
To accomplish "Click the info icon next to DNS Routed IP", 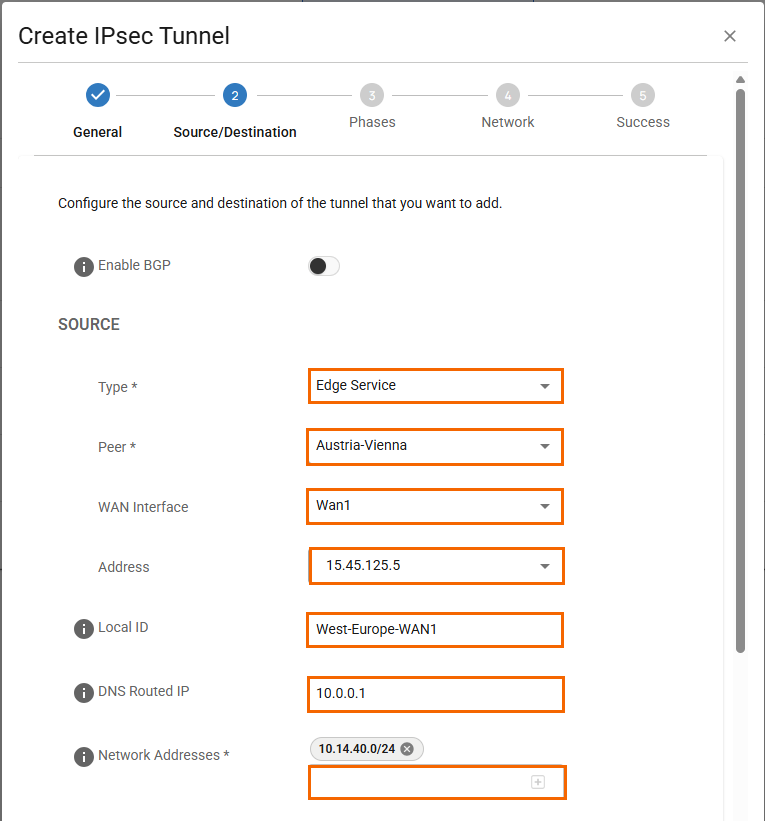I will (84, 693).
